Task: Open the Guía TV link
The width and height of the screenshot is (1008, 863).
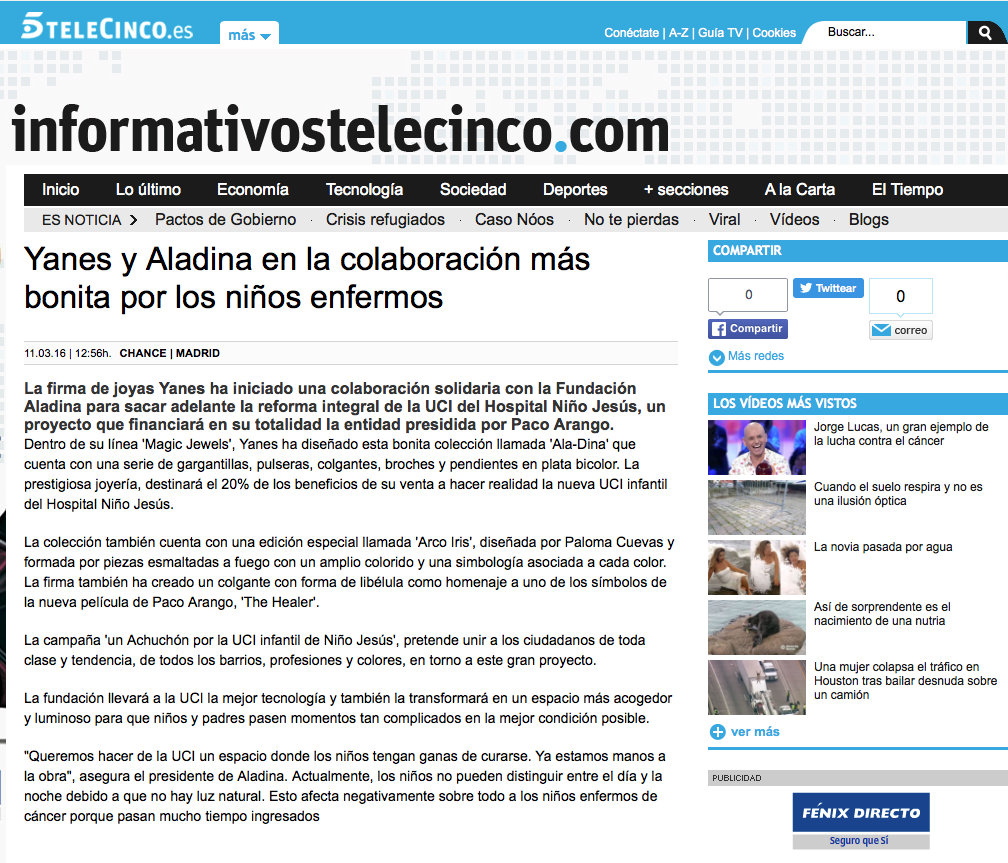Action: (x=720, y=33)
